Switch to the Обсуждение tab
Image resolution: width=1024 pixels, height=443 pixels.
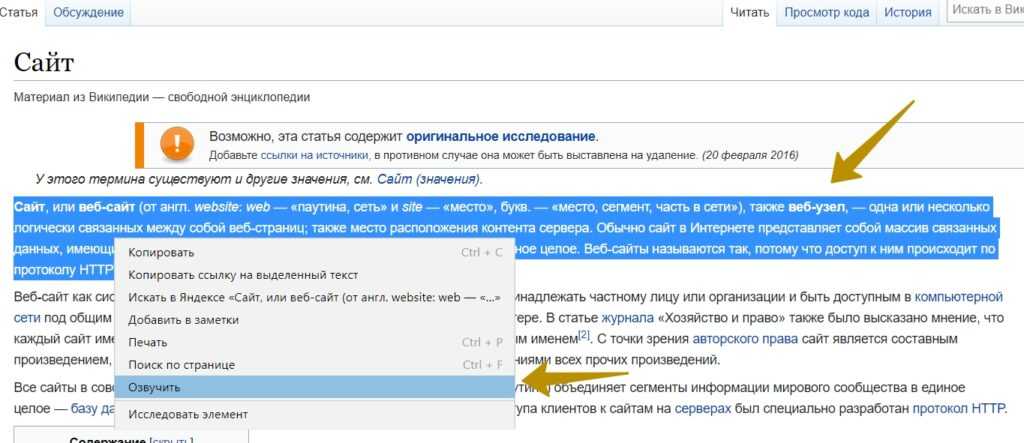point(89,13)
